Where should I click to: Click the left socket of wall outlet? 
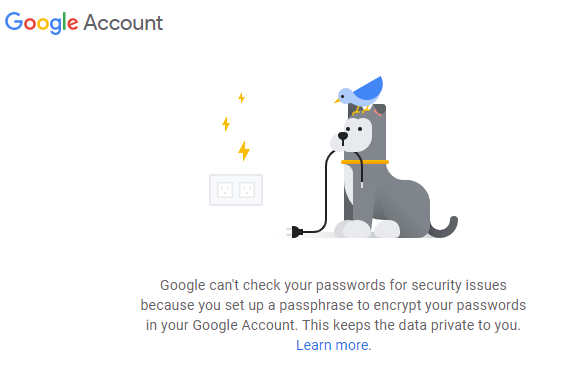[225, 190]
